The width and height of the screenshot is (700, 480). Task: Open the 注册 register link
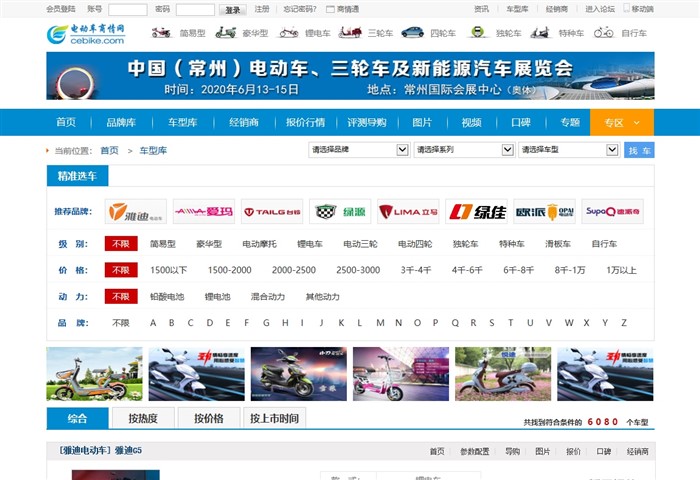pyautogui.click(x=262, y=9)
